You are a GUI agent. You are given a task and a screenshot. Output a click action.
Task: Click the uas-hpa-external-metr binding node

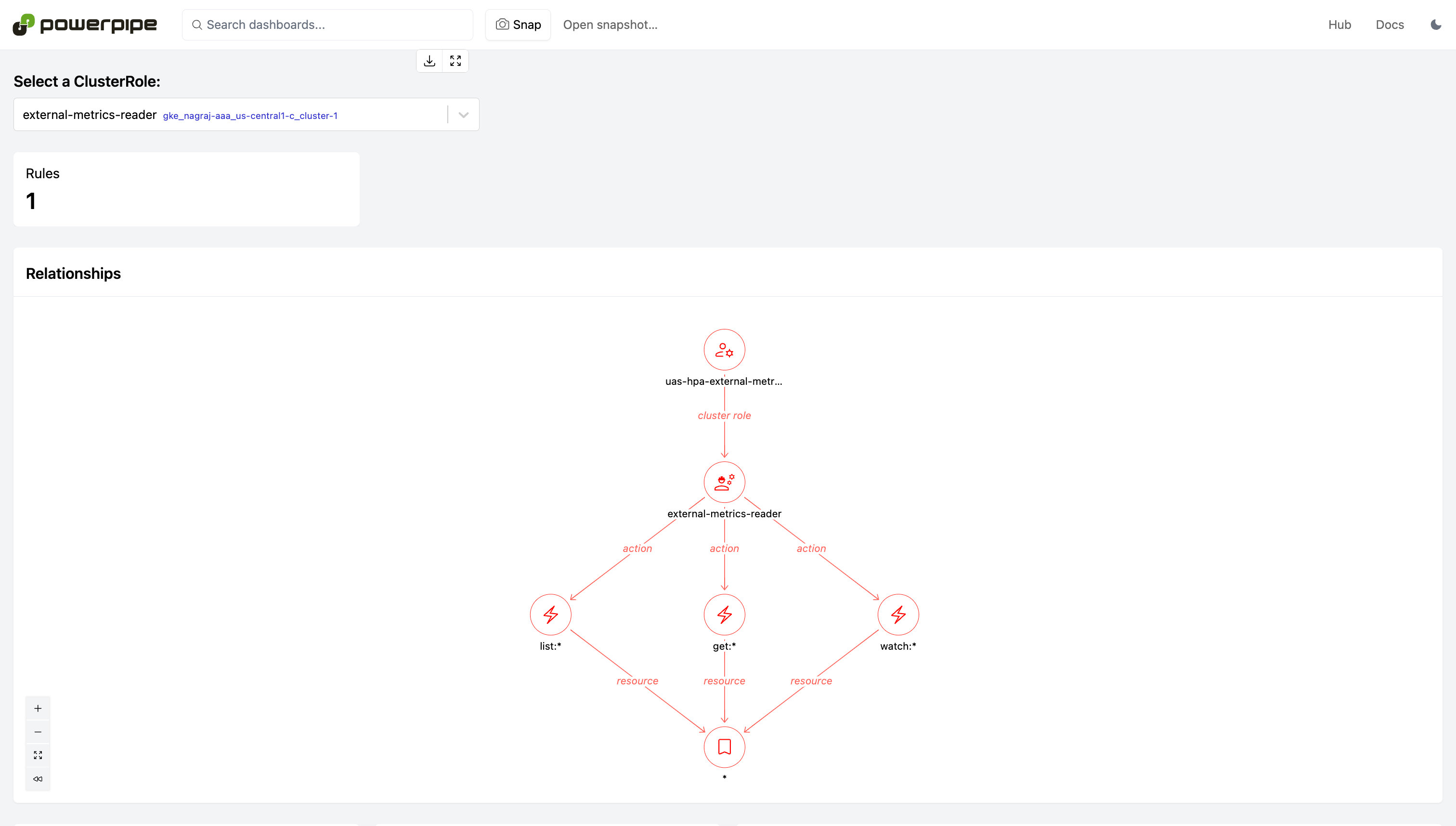pyautogui.click(x=724, y=350)
